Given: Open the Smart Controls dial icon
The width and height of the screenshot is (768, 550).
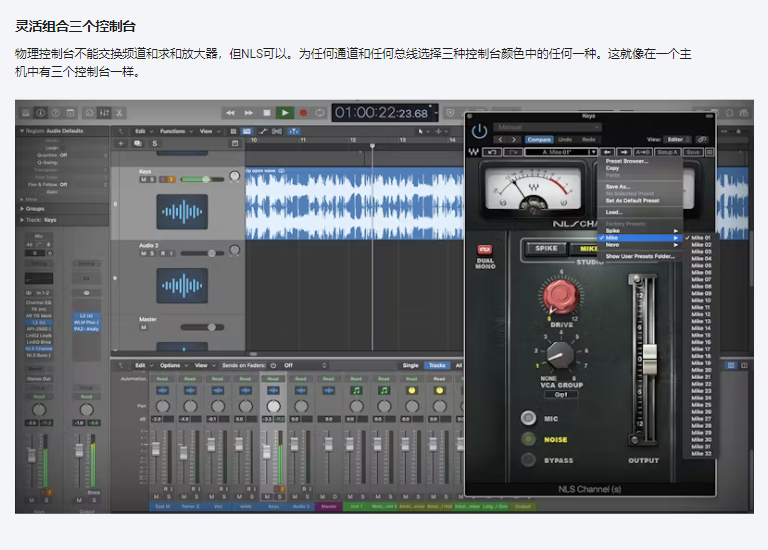Looking at the screenshot, I should pyautogui.click(x=89, y=113).
